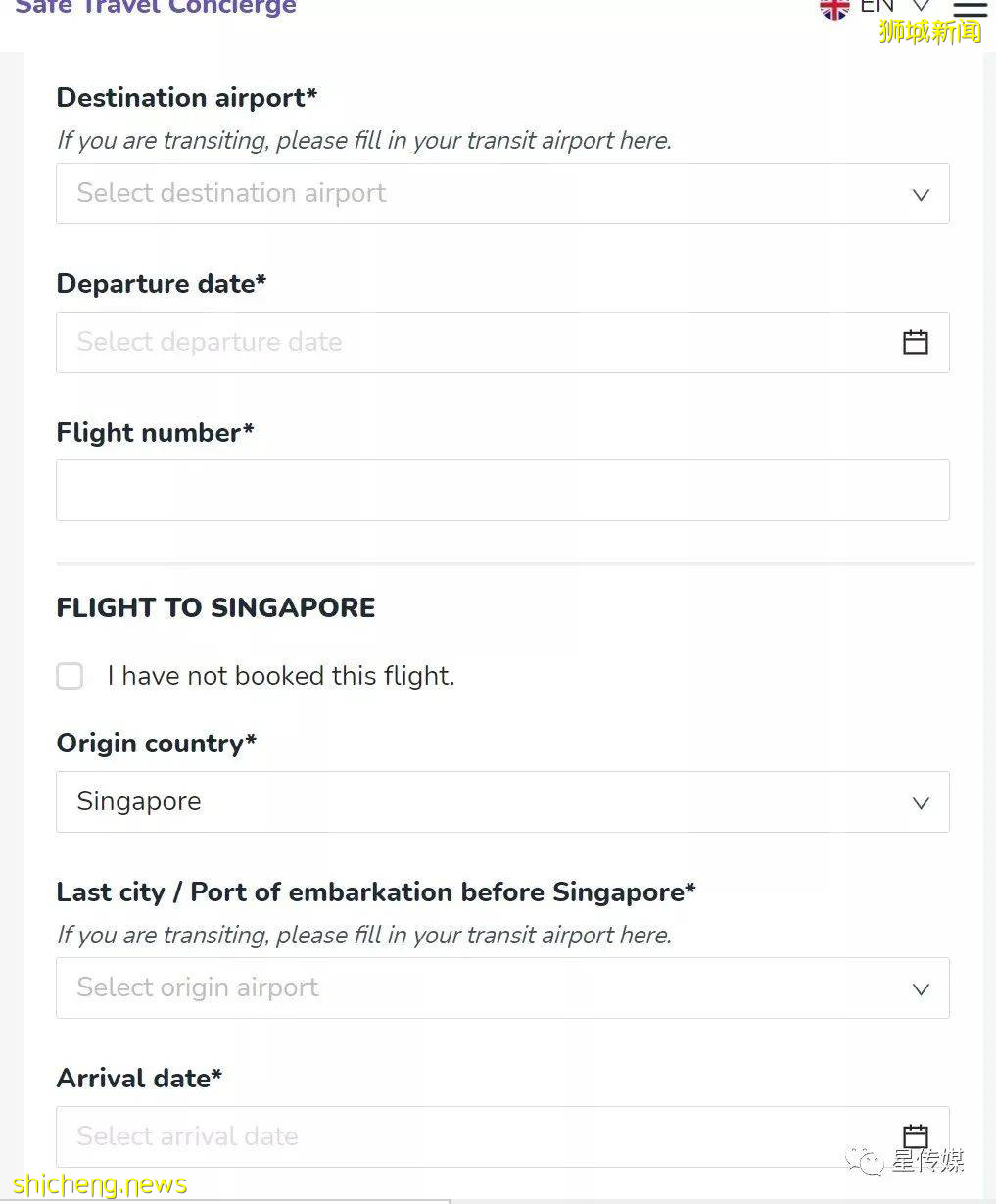Viewport: 996px width, 1204px height.
Task: Click the FLIGHT TO SINGAPORE heading
Action: tap(215, 607)
